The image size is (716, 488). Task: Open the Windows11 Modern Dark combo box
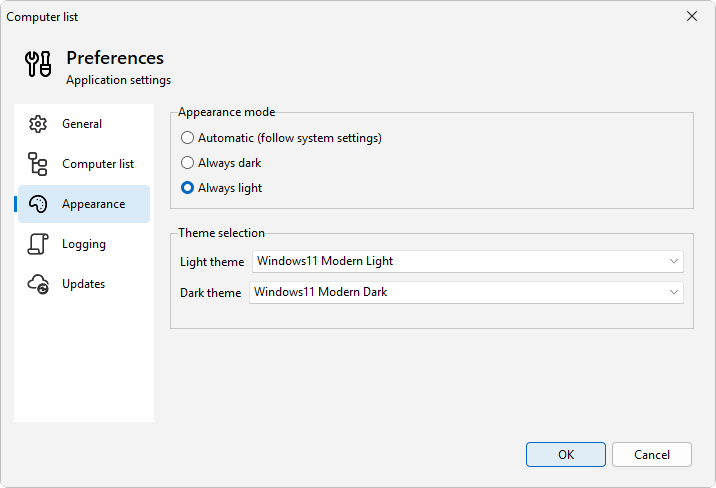(x=466, y=292)
